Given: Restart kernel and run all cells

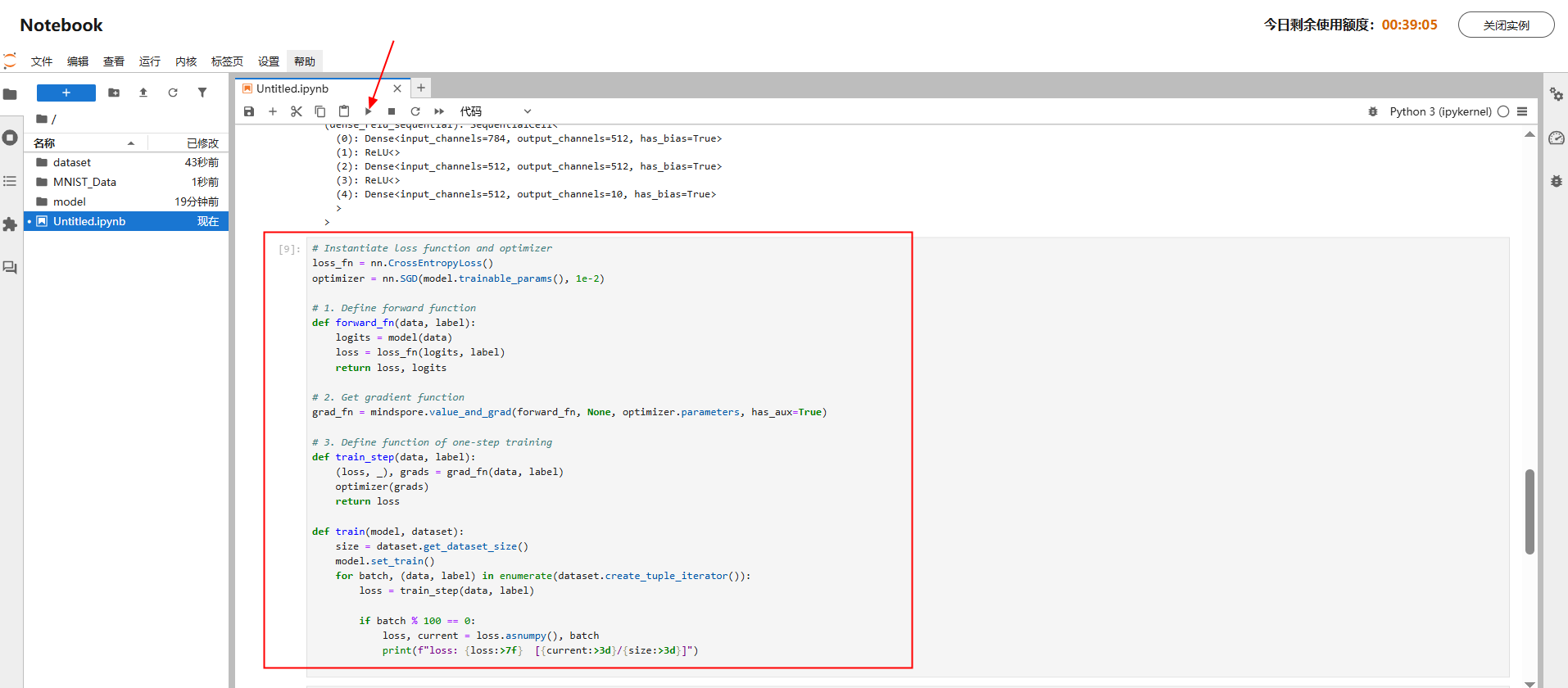Looking at the screenshot, I should 439,111.
